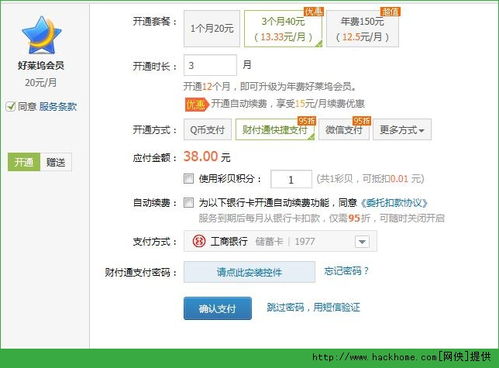Choose 财付通快捷支付 payment method
Image resolution: width=499 pixels, height=368 pixels.
pos(275,130)
